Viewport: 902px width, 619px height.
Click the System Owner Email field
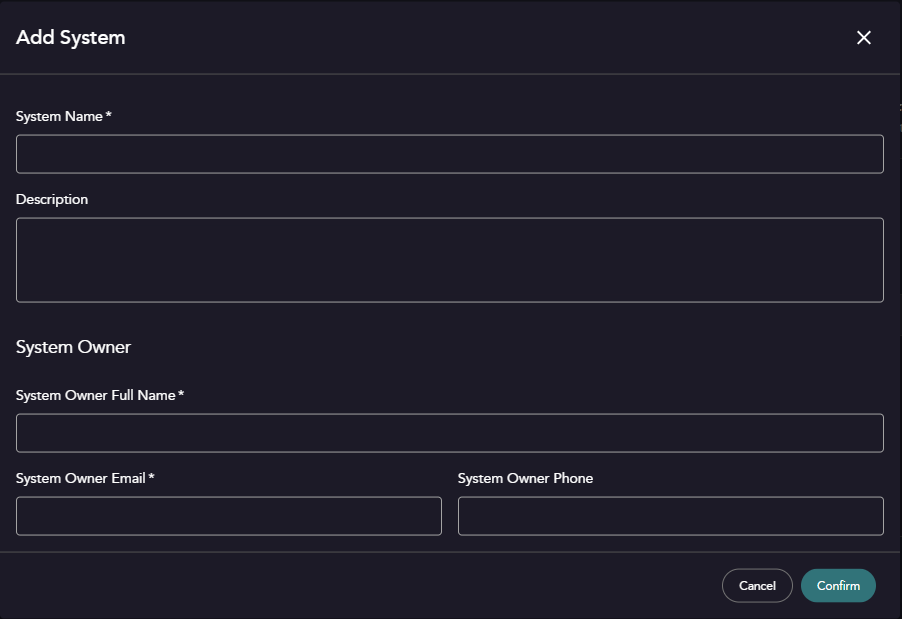pos(228,516)
